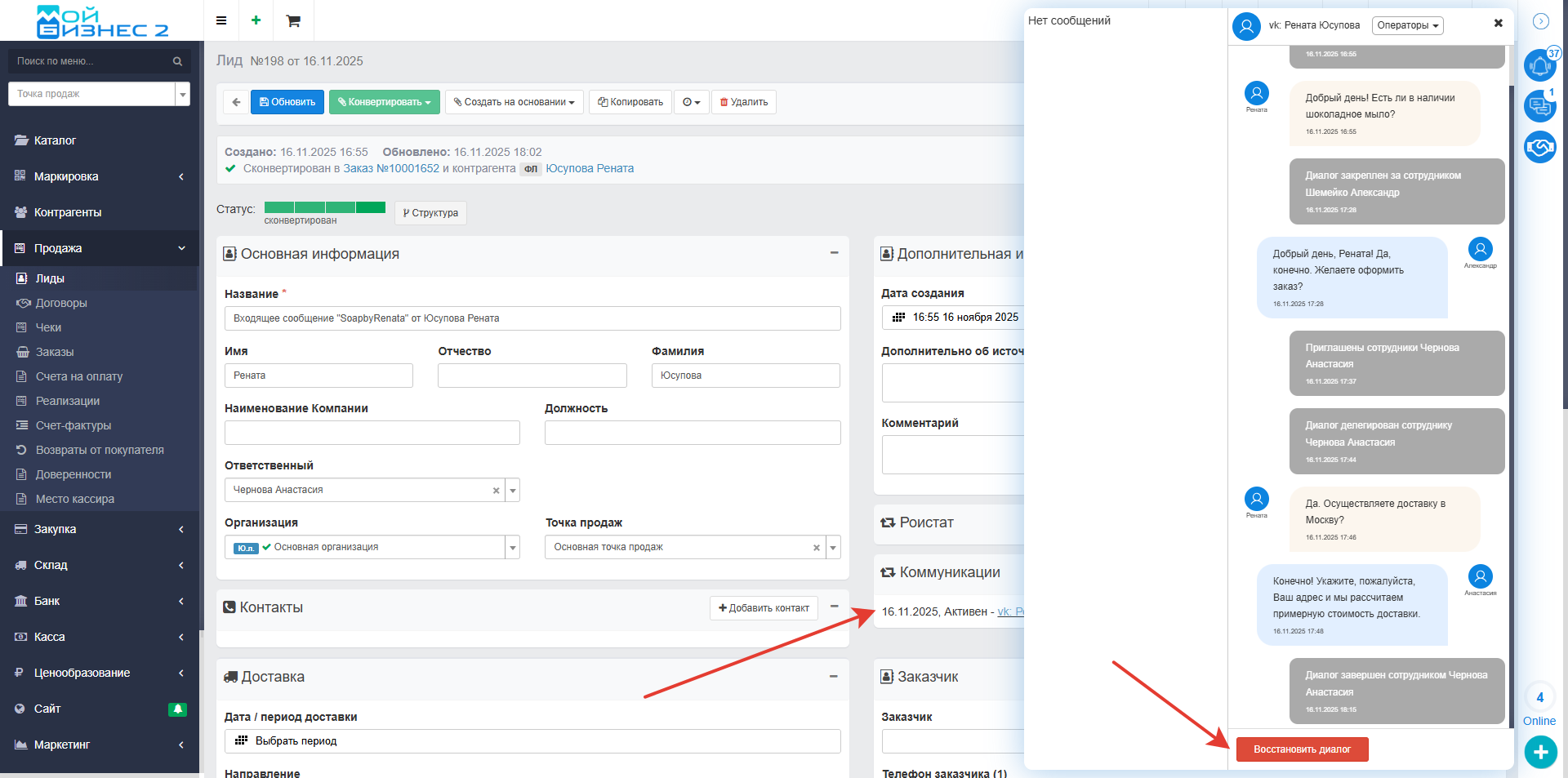This screenshot has width=1568, height=778.
Task: Open the Заказ №10001652 link
Action: click(x=390, y=168)
